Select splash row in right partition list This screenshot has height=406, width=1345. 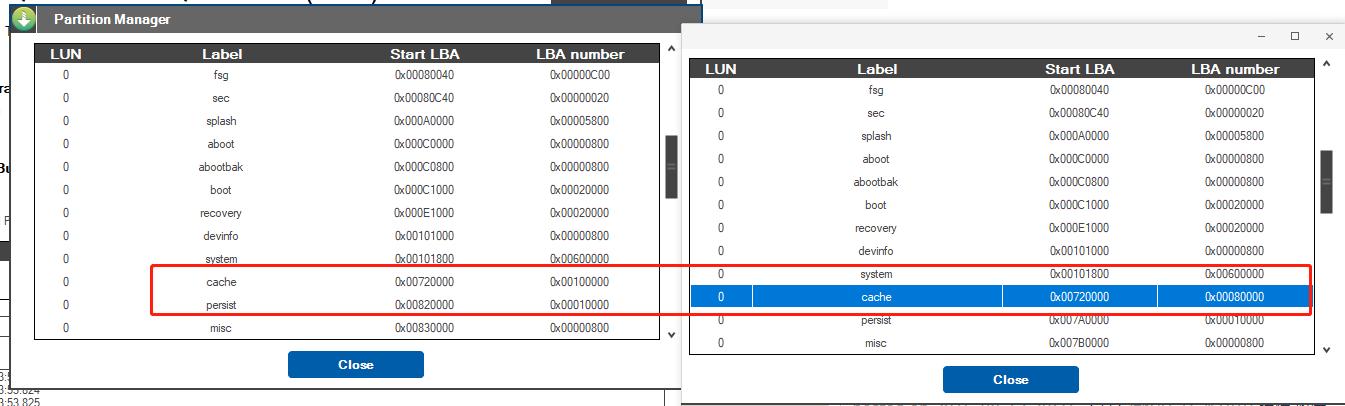coord(1002,136)
